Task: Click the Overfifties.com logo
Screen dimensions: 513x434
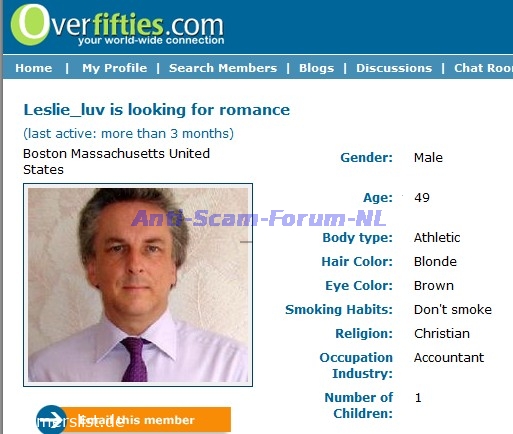Action: pyautogui.click(x=117, y=25)
